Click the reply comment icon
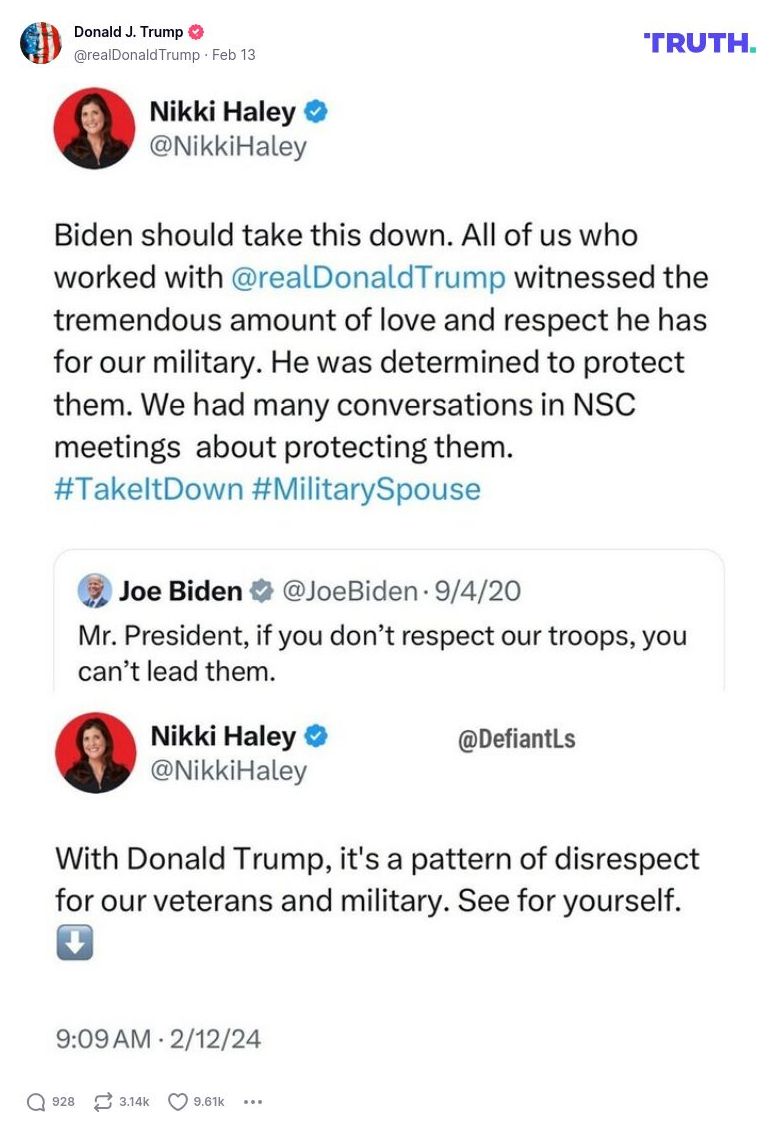 [x=36, y=1101]
